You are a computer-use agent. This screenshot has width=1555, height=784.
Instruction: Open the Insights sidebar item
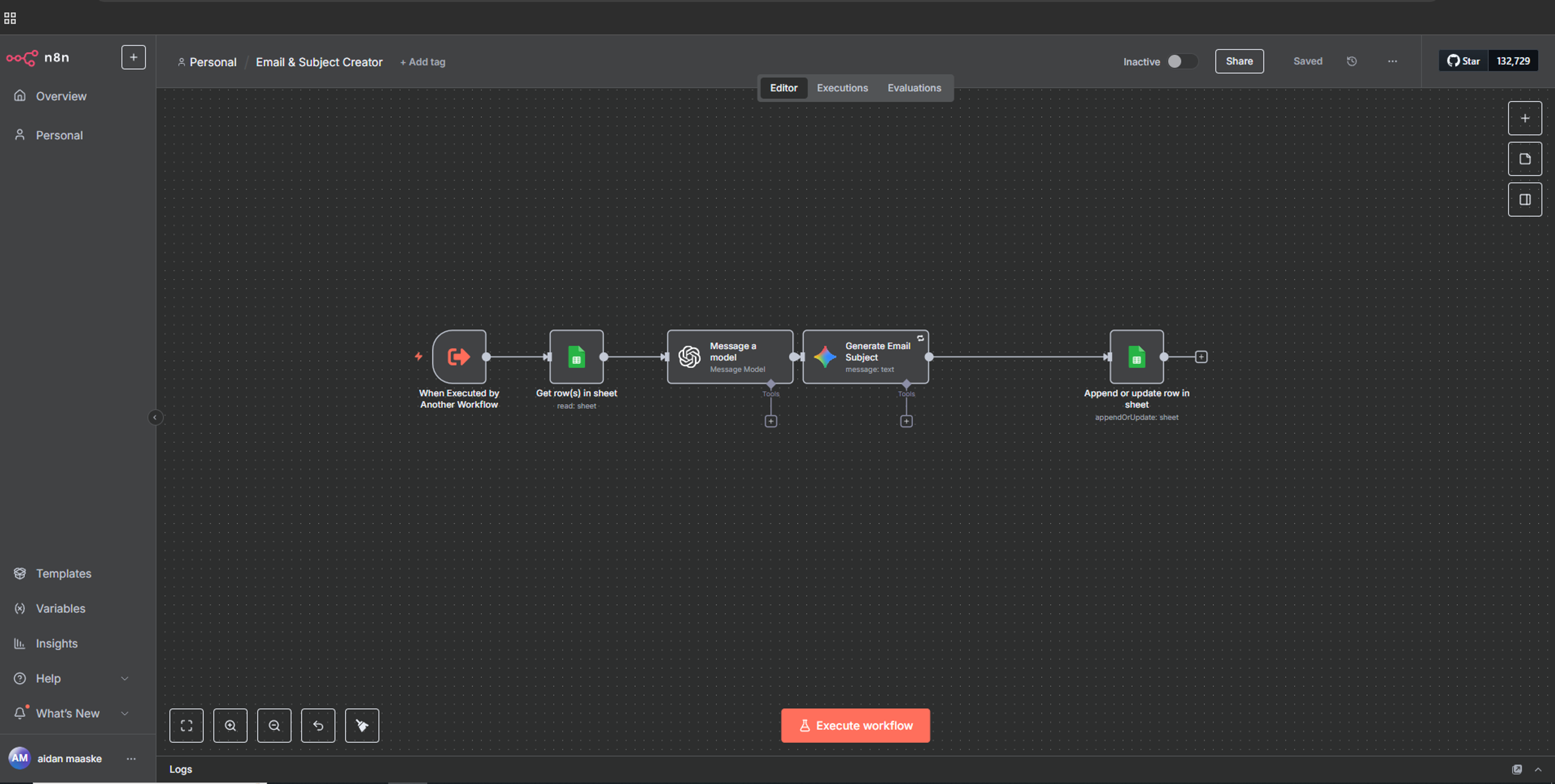coord(56,644)
